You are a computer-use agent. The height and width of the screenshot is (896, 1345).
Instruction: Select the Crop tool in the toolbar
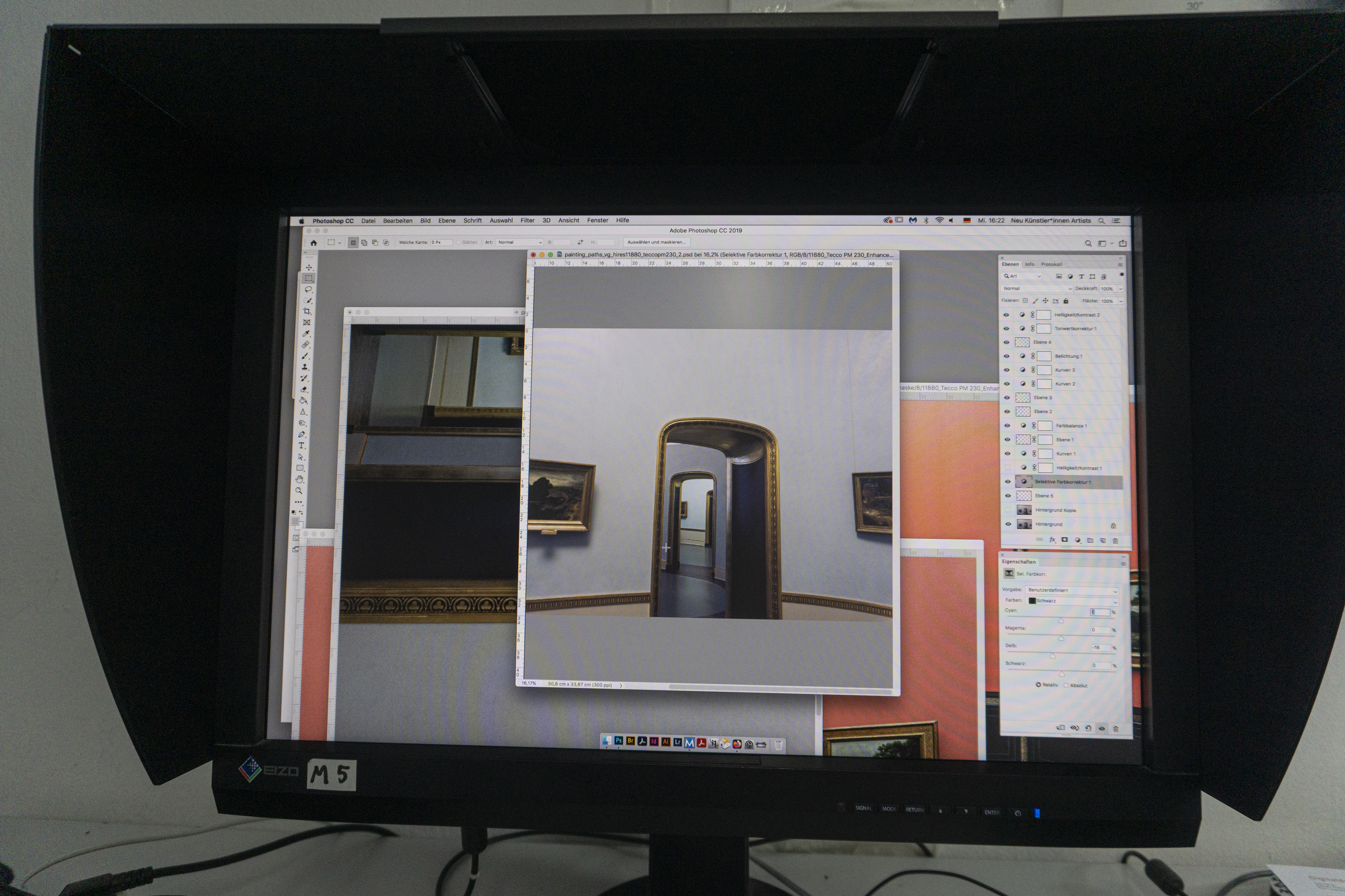[x=307, y=311]
